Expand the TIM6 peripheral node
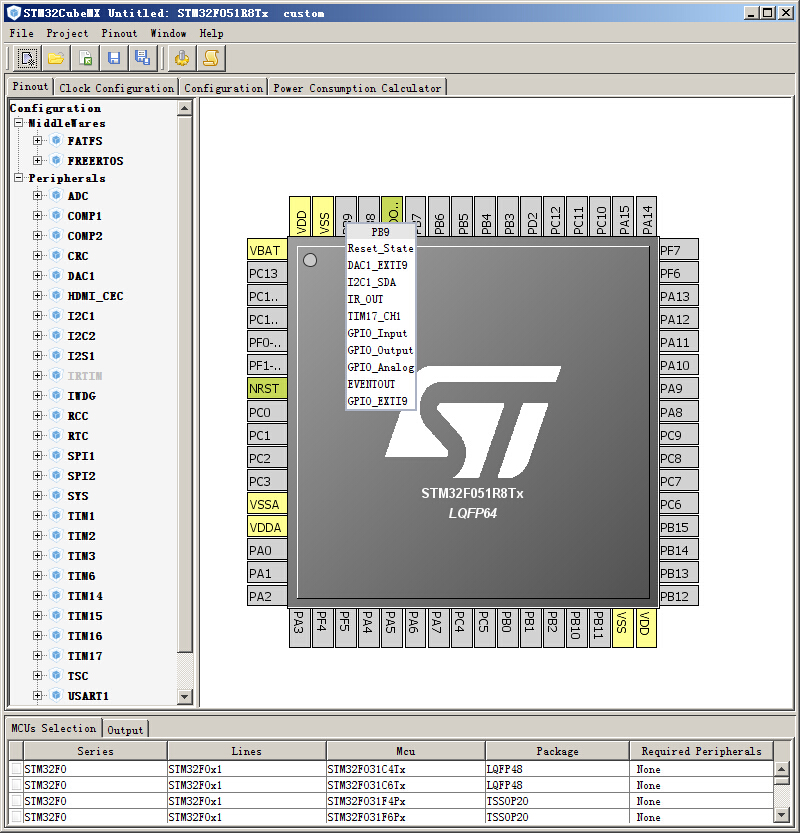The image size is (800, 833). 37,575
